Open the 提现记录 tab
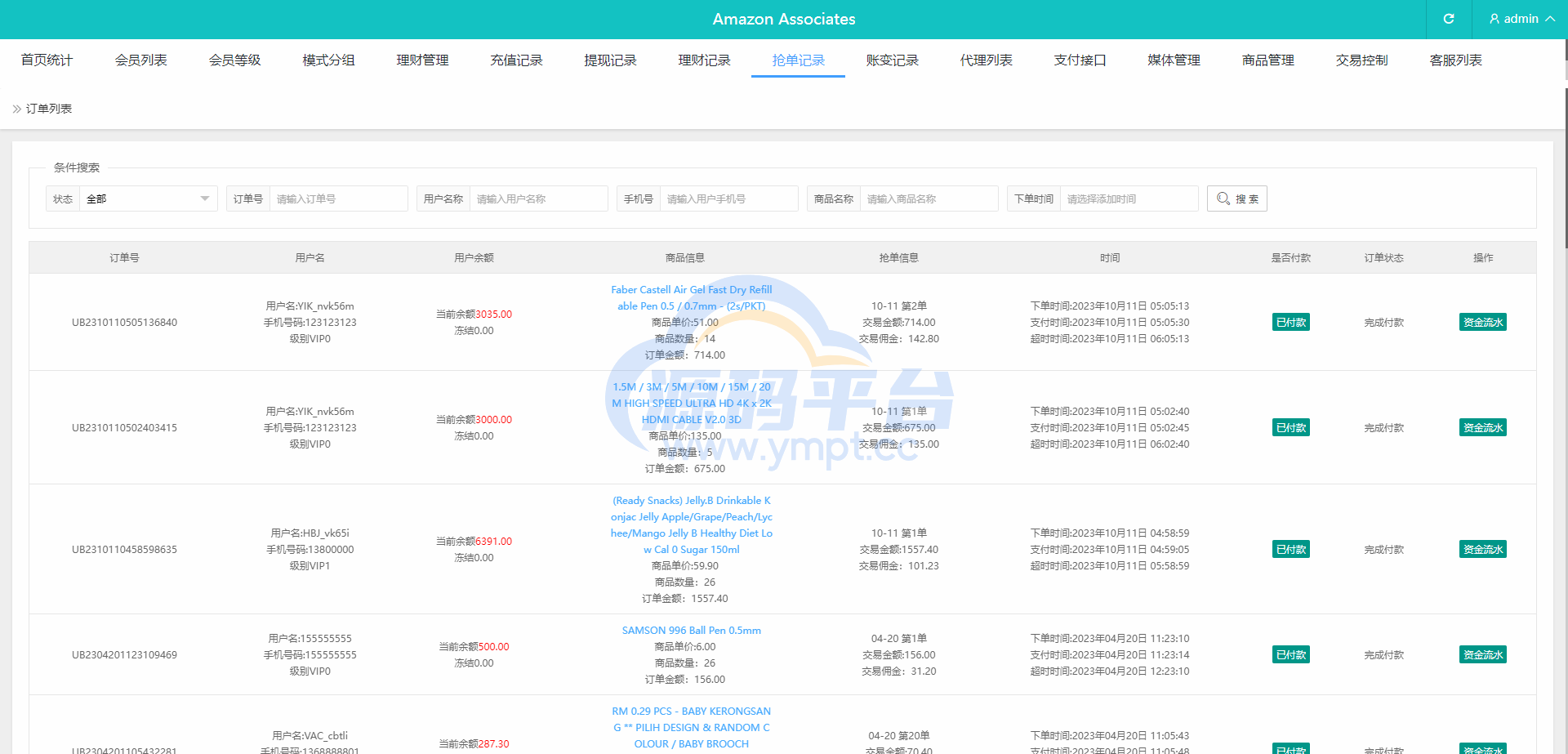 click(x=610, y=60)
